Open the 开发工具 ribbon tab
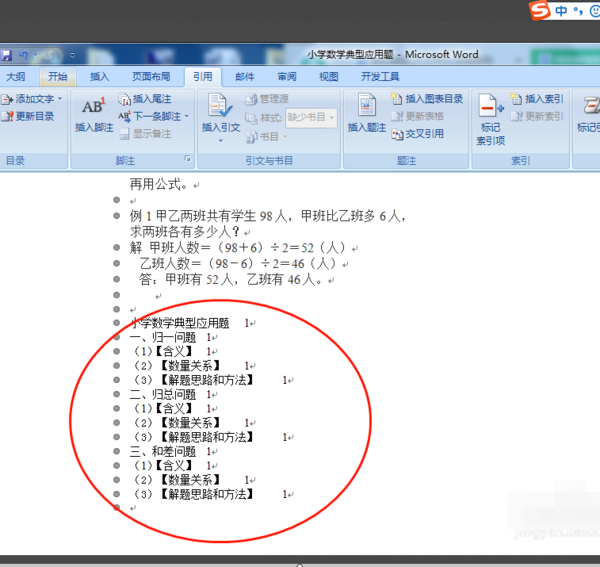The height and width of the screenshot is (567, 600). [380, 77]
